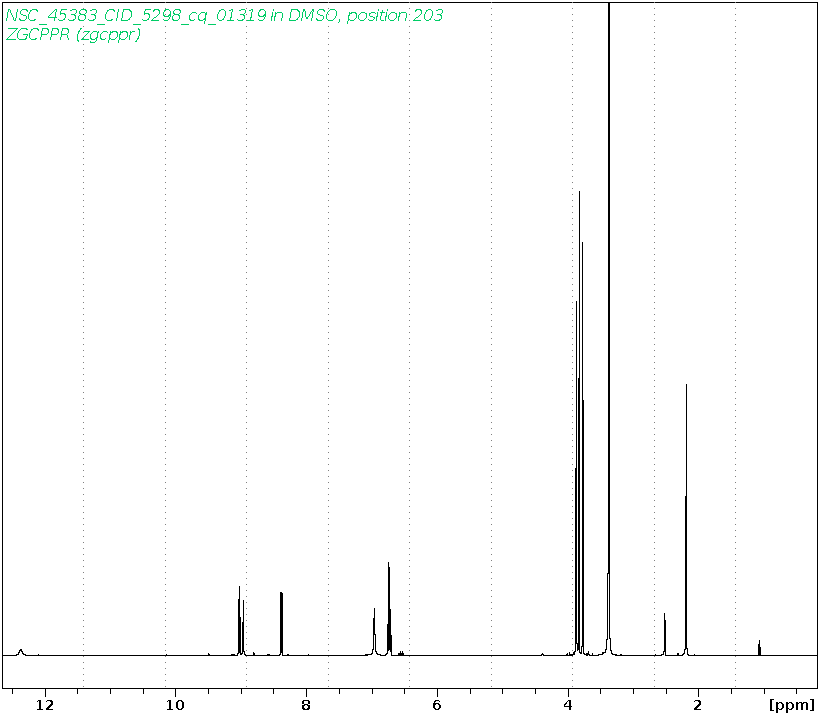
Task: Click the ZGCPPR (zgcppr) pulse program label
Action: pyautogui.click(x=73, y=35)
